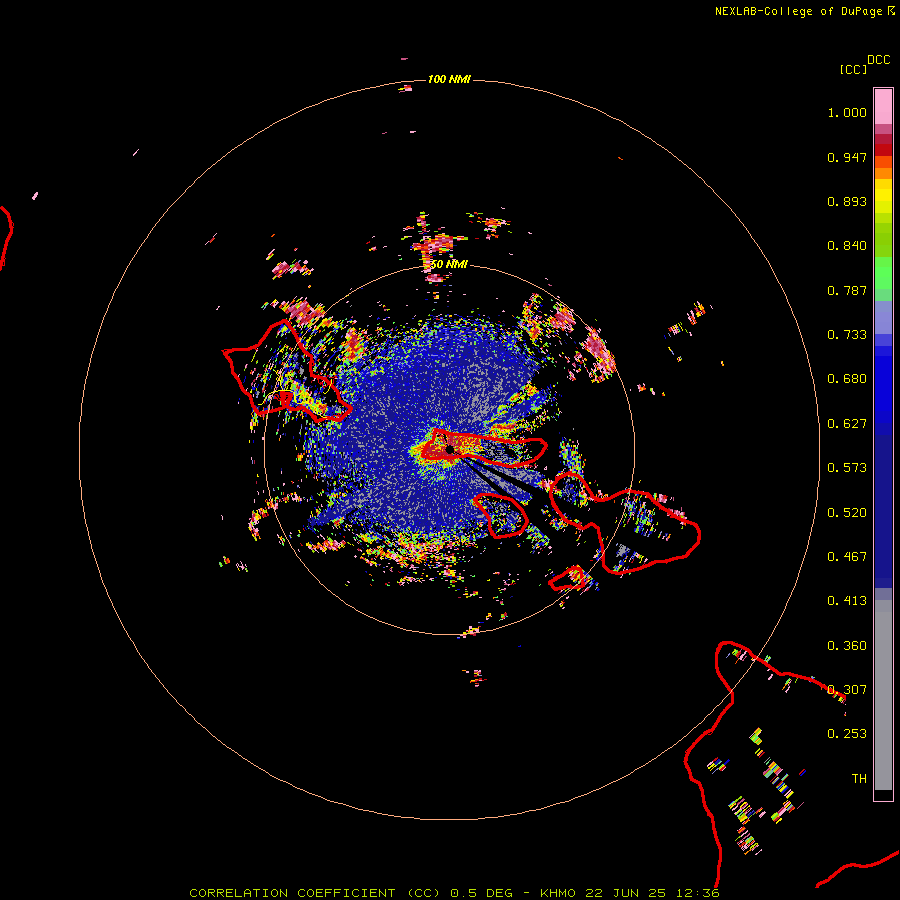This screenshot has width=900, height=900.
Task: Select the 1.000 scale value
Action: tap(847, 112)
